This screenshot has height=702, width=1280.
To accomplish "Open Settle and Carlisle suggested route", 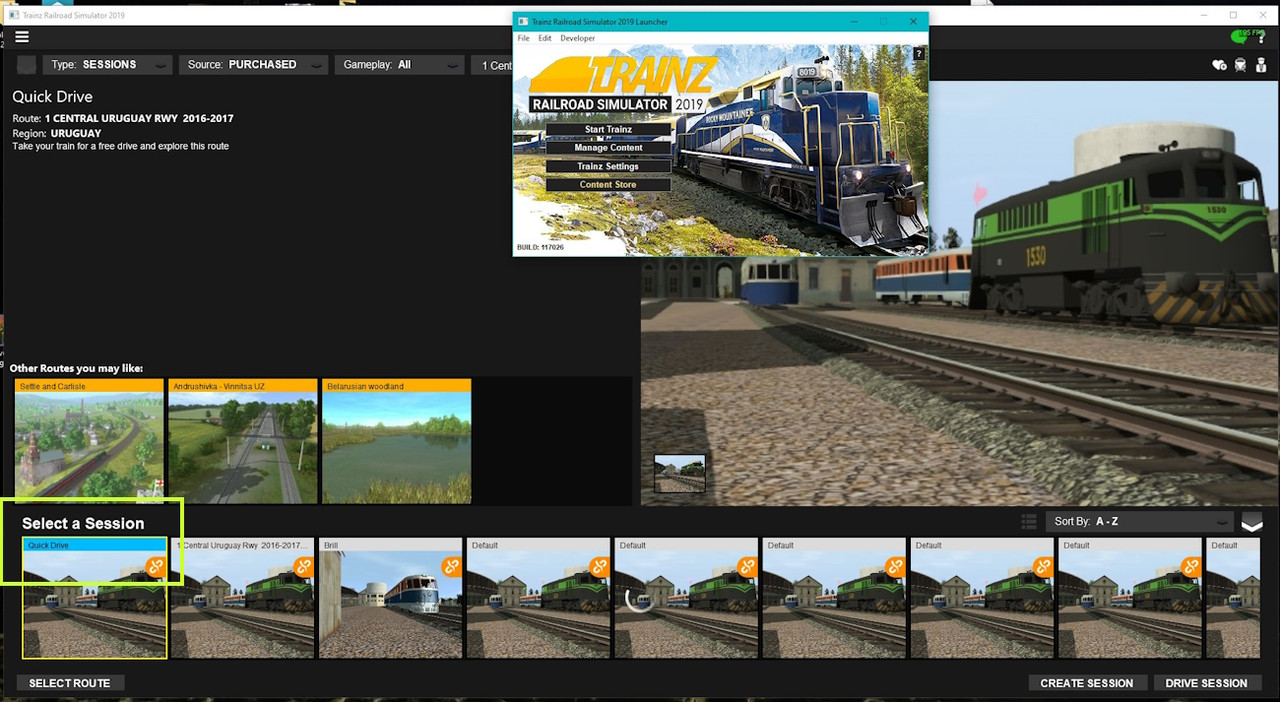I will tap(89, 441).
